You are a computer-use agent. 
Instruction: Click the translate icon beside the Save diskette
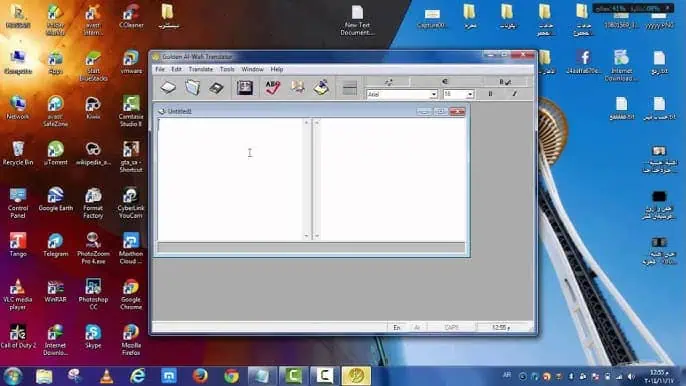[245, 88]
